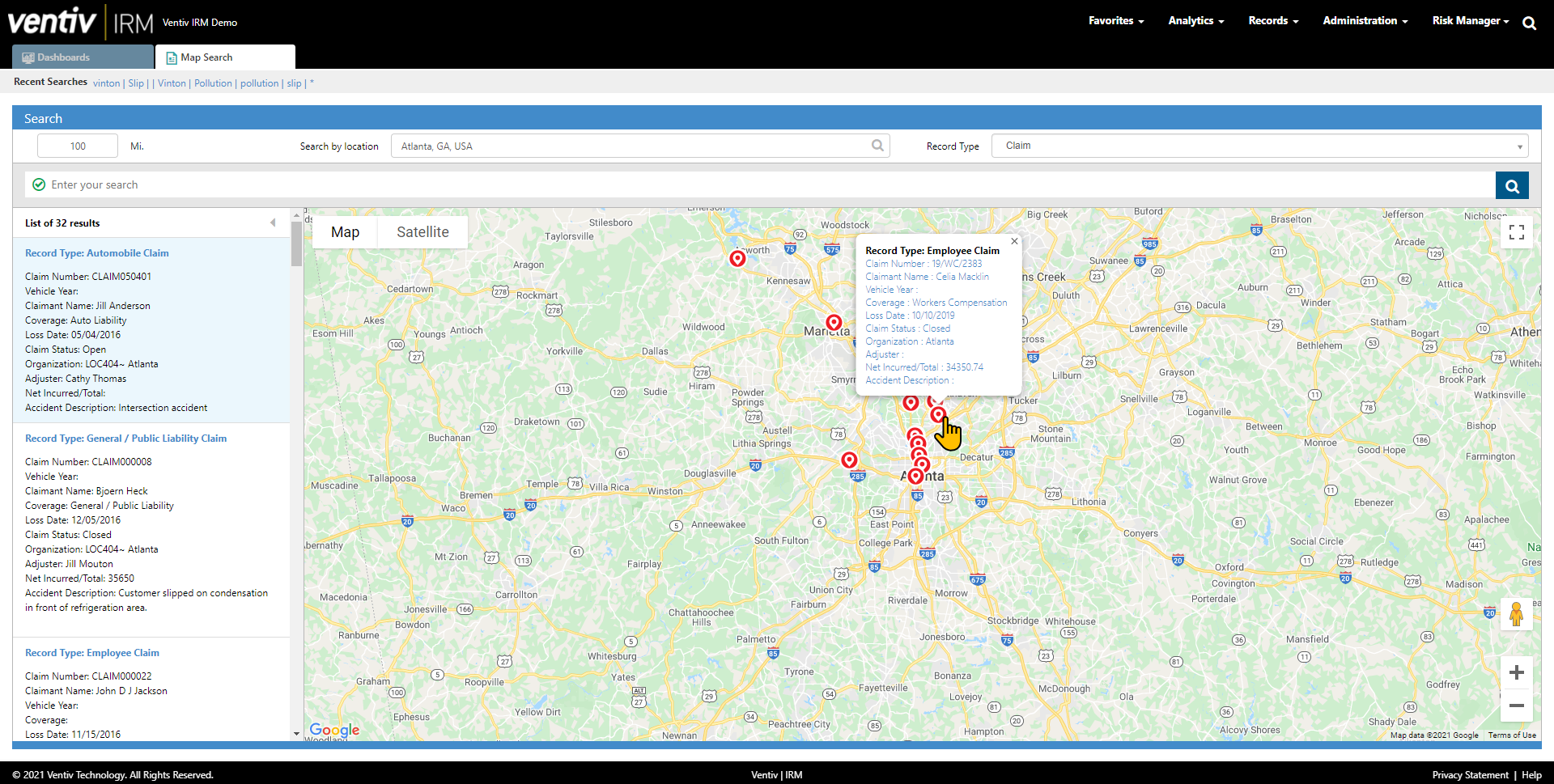Click 'Adjuster: Cathy Thomas' text
Screen dimensions: 1554x784
click(75, 379)
